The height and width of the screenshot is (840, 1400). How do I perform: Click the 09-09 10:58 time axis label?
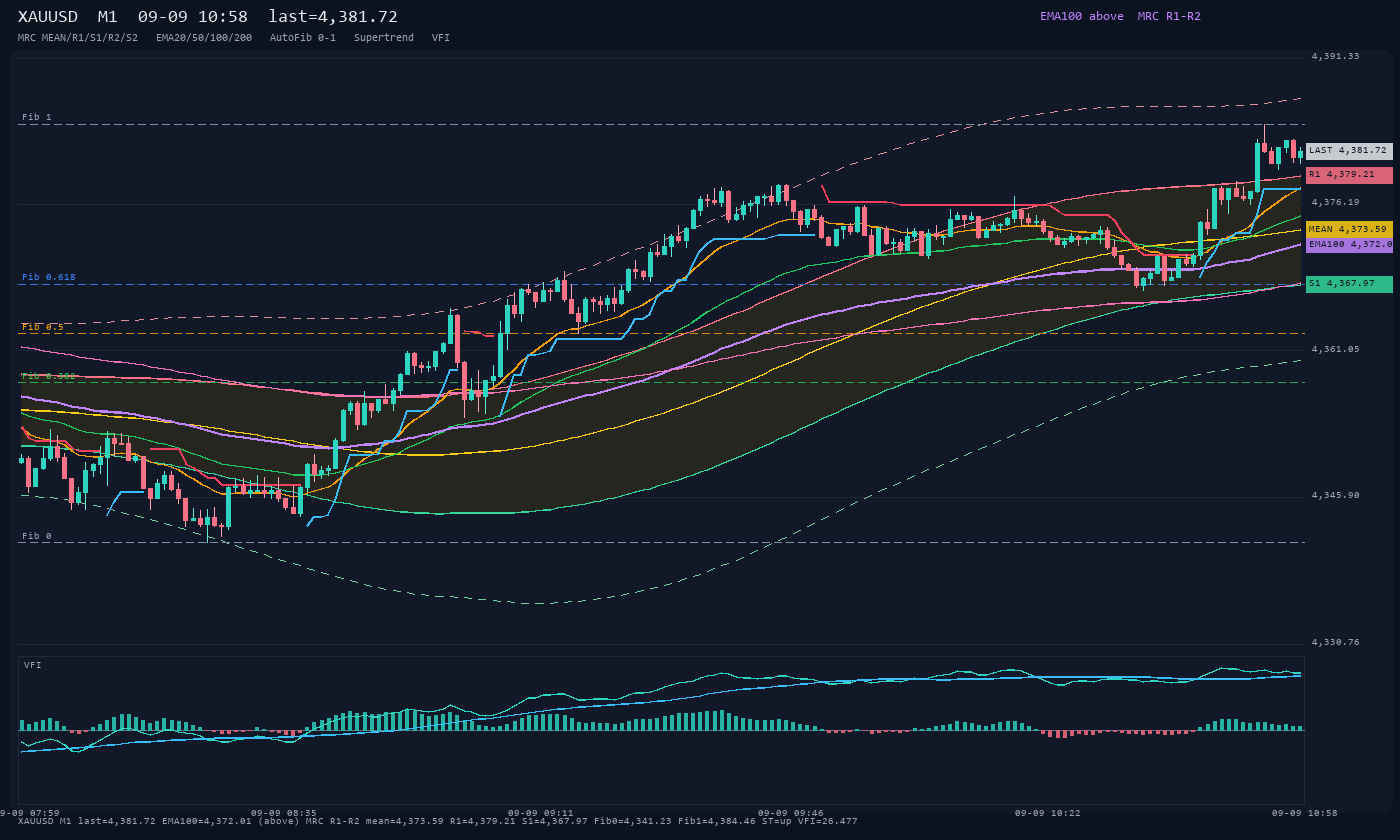[1304, 813]
